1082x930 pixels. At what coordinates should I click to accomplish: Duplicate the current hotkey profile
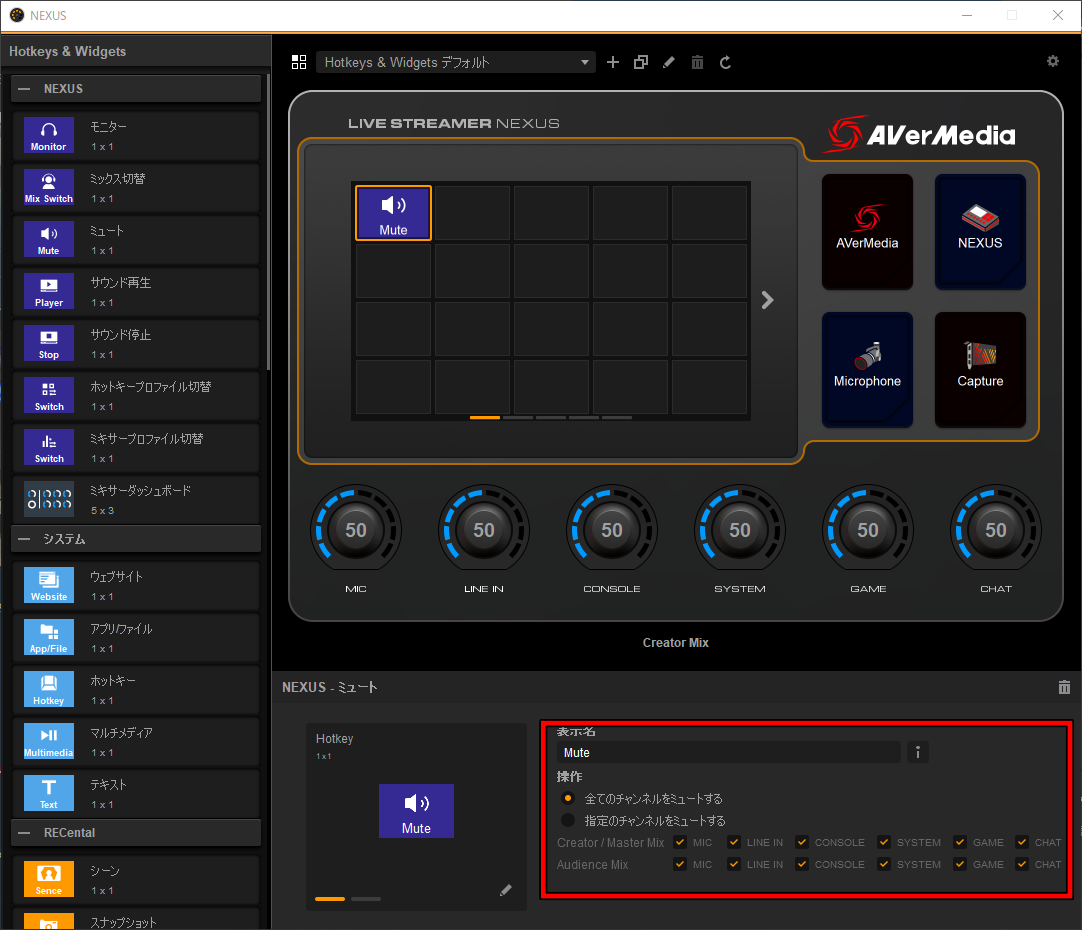(x=641, y=63)
